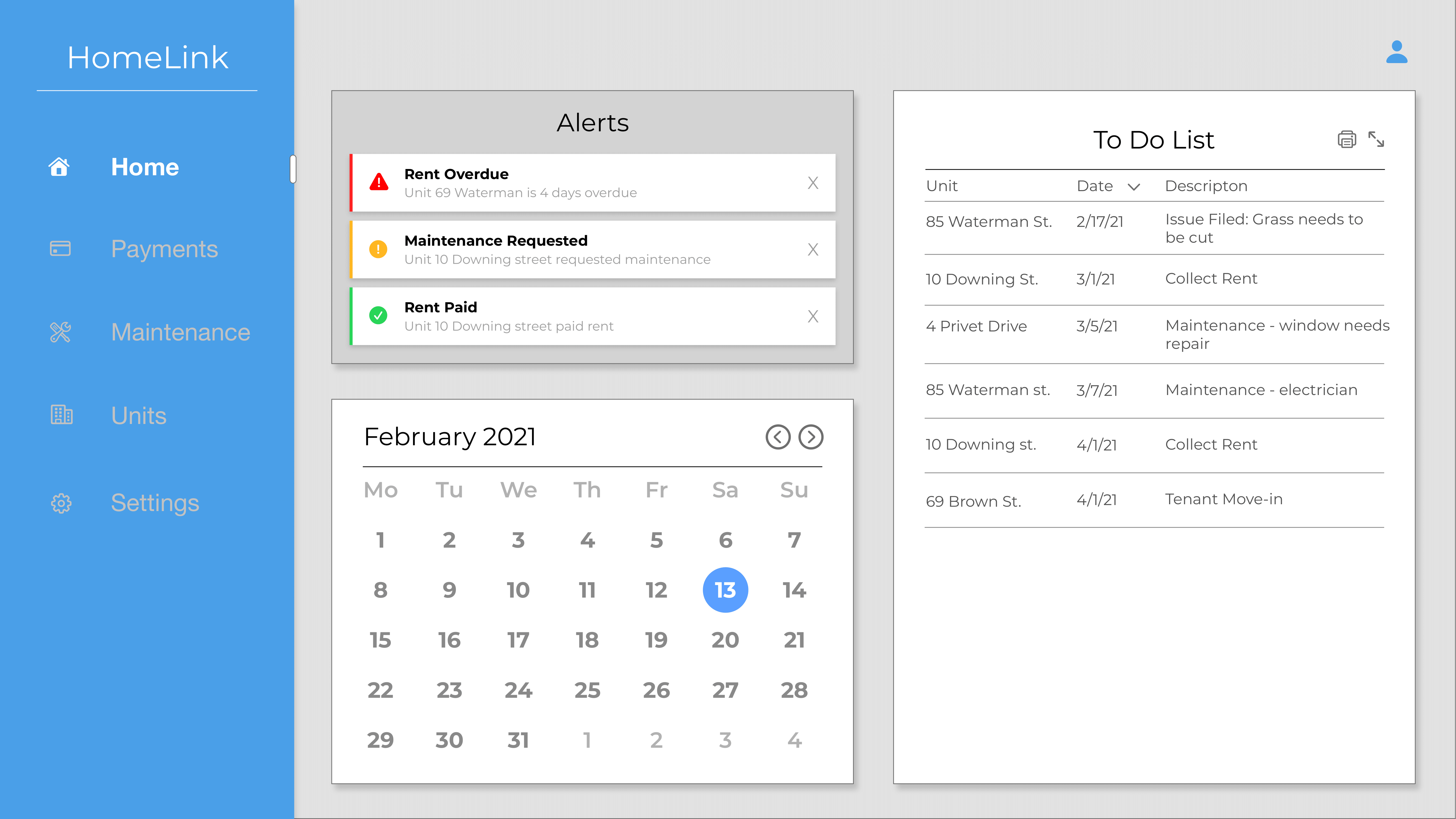The width and height of the screenshot is (1456, 819).
Task: Dismiss the Maintenance Requested alert
Action: pos(813,249)
